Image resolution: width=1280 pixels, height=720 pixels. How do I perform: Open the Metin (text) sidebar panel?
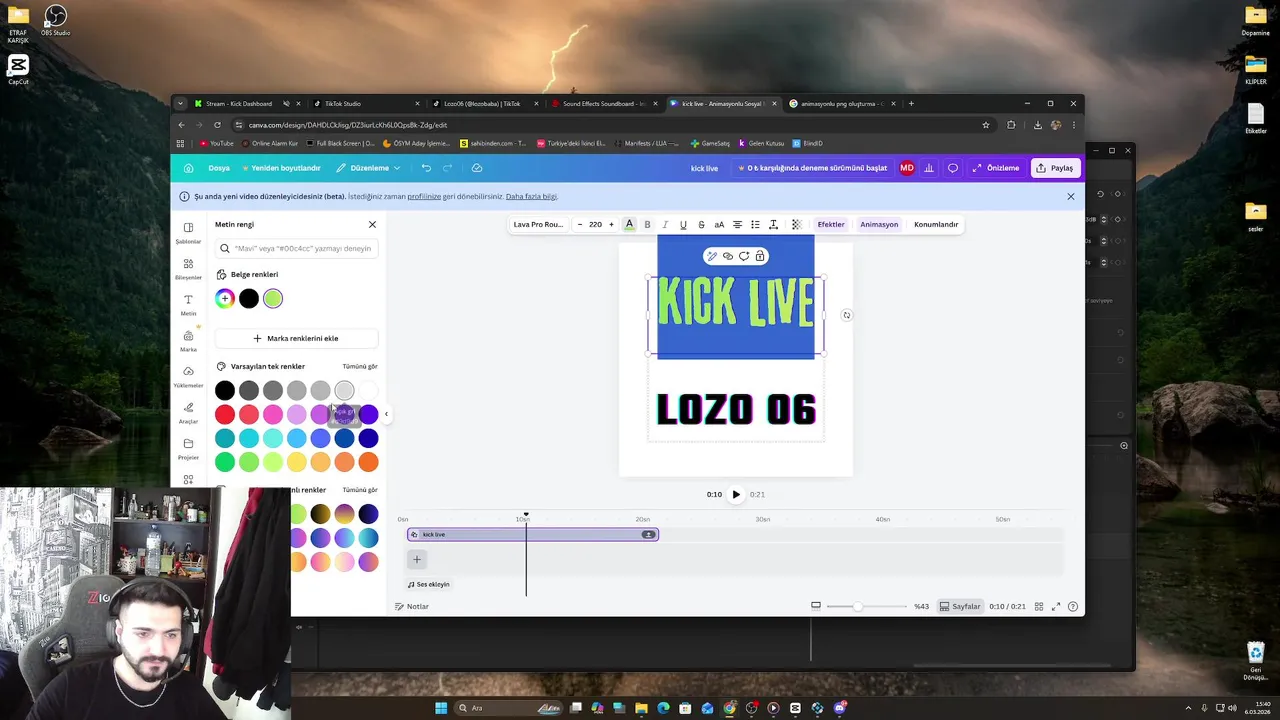(188, 305)
